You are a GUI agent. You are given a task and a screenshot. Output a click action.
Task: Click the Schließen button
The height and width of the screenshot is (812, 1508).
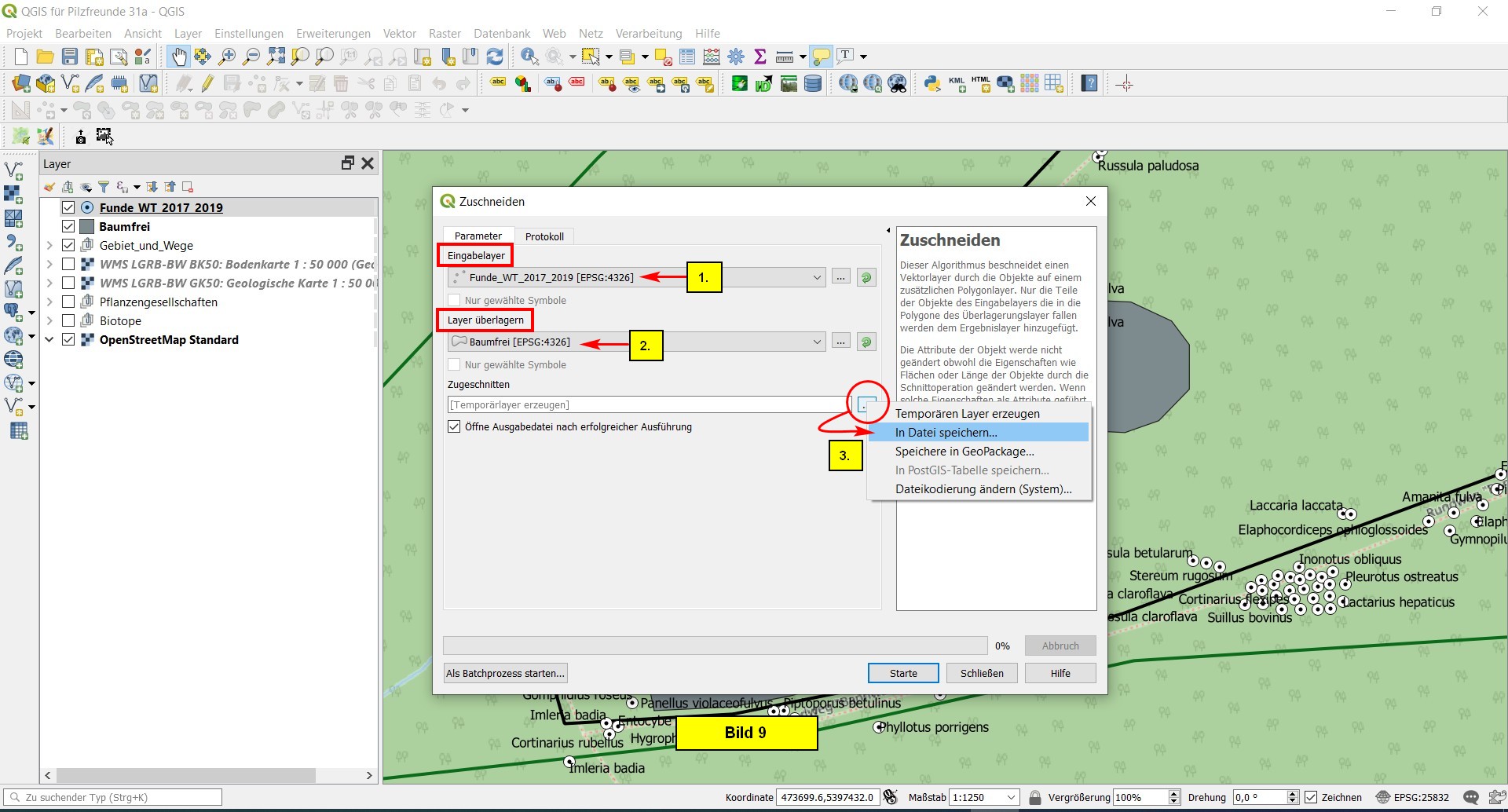[982, 673]
